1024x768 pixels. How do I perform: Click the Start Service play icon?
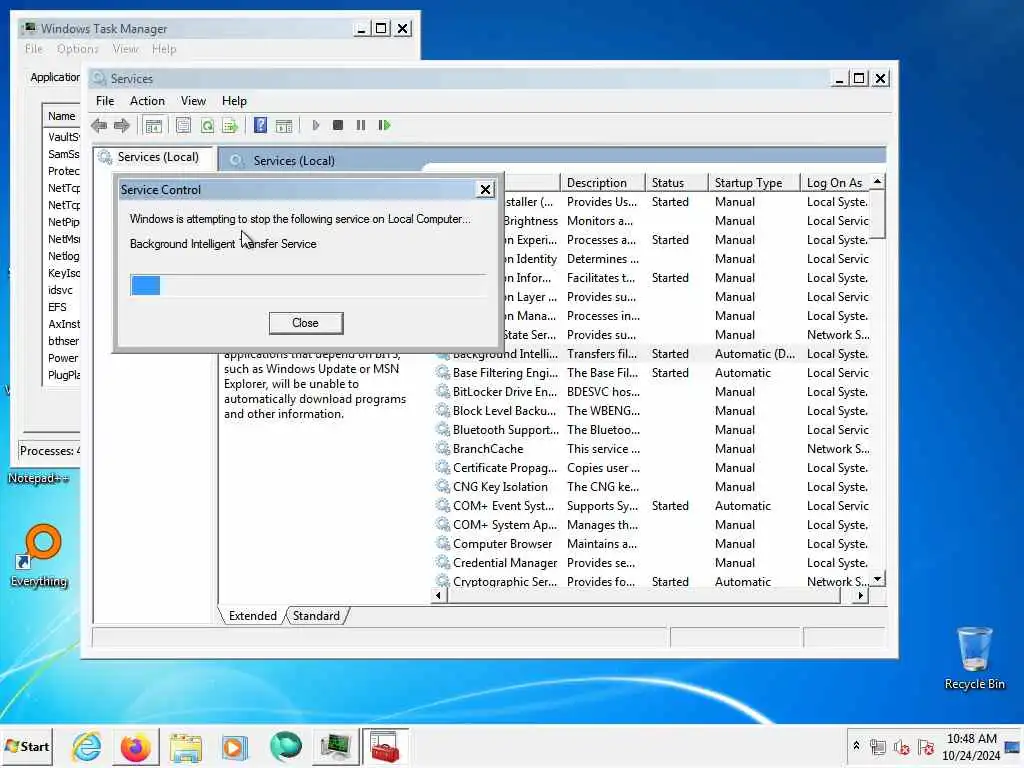[x=316, y=125]
